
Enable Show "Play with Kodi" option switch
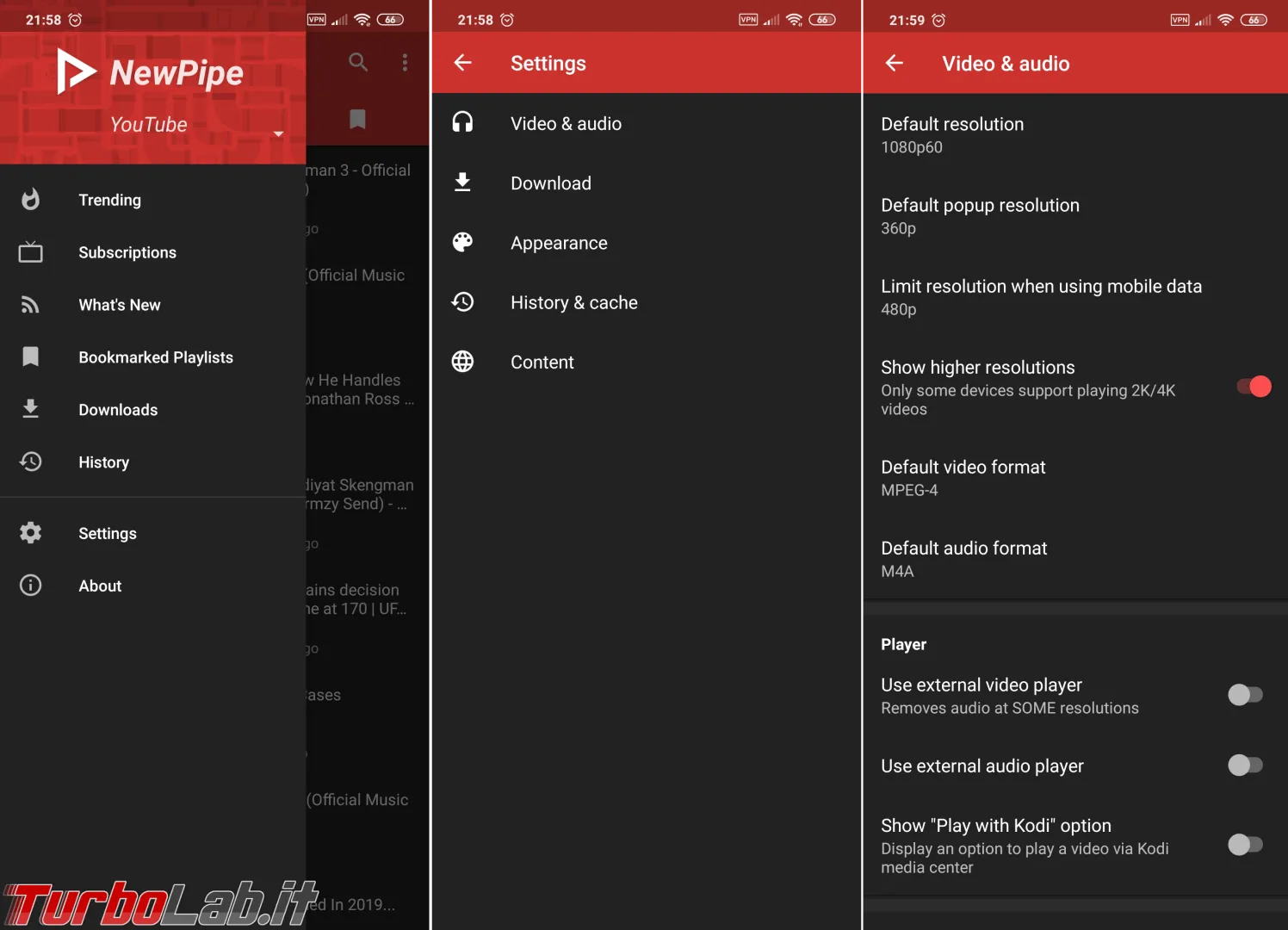1245,845
